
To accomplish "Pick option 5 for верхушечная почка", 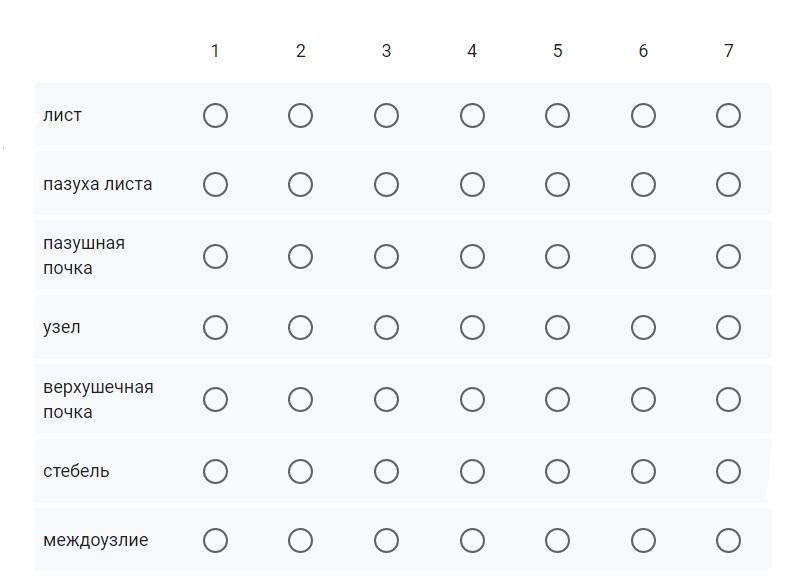I will (x=557, y=400).
